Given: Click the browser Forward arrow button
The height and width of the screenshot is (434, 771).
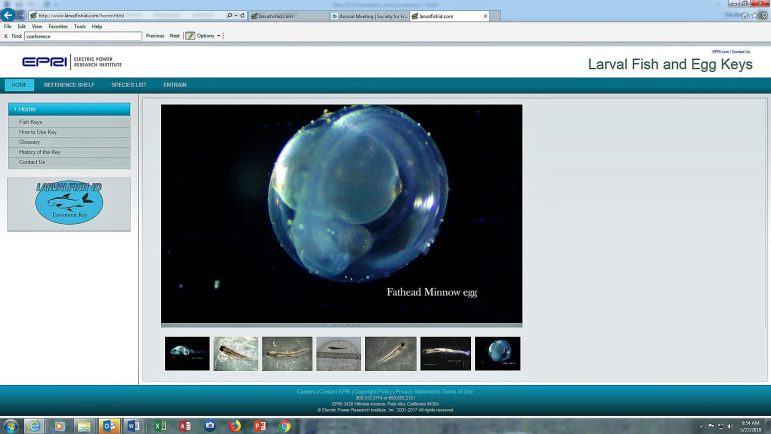Looking at the screenshot, I should point(21,15).
